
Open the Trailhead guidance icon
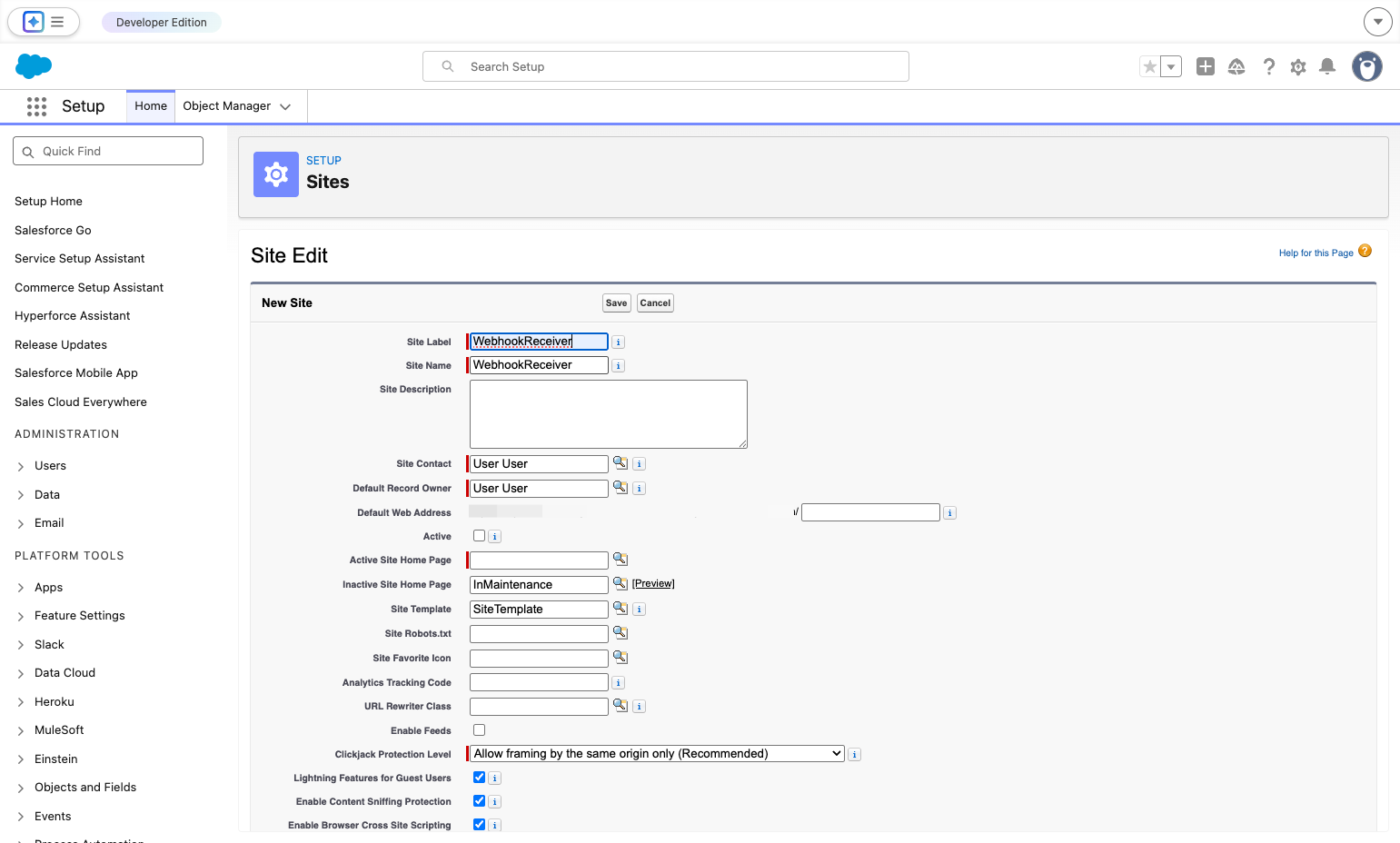(x=1236, y=66)
